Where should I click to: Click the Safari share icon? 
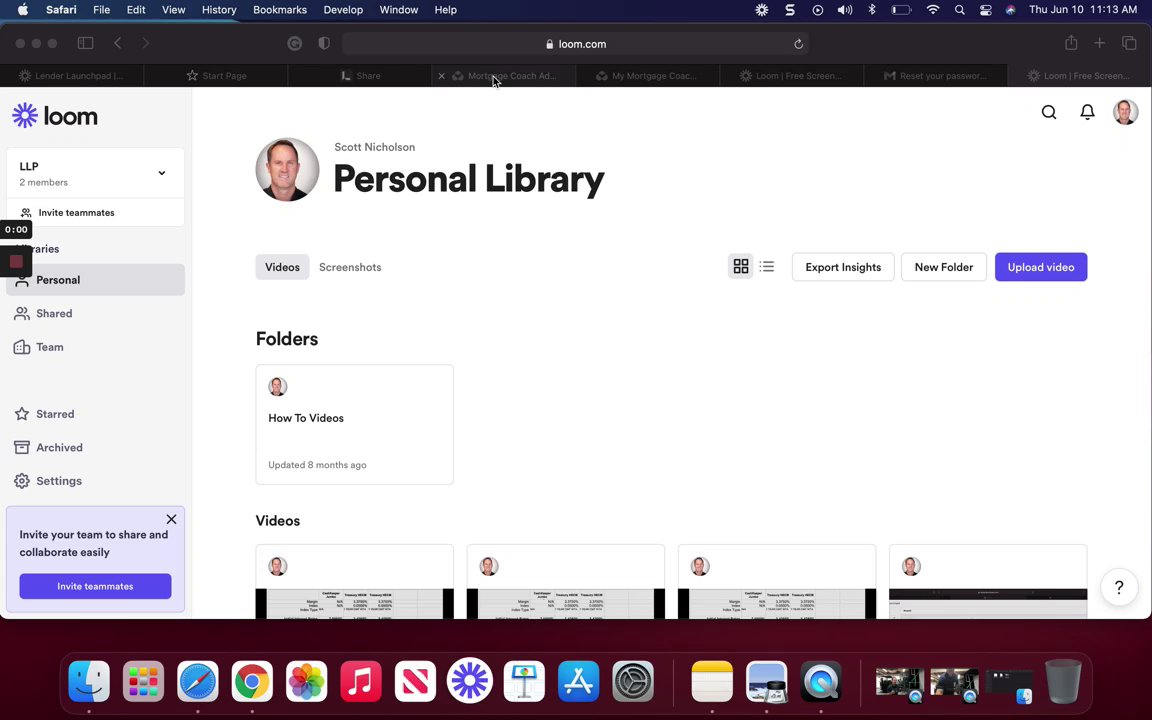1071,43
